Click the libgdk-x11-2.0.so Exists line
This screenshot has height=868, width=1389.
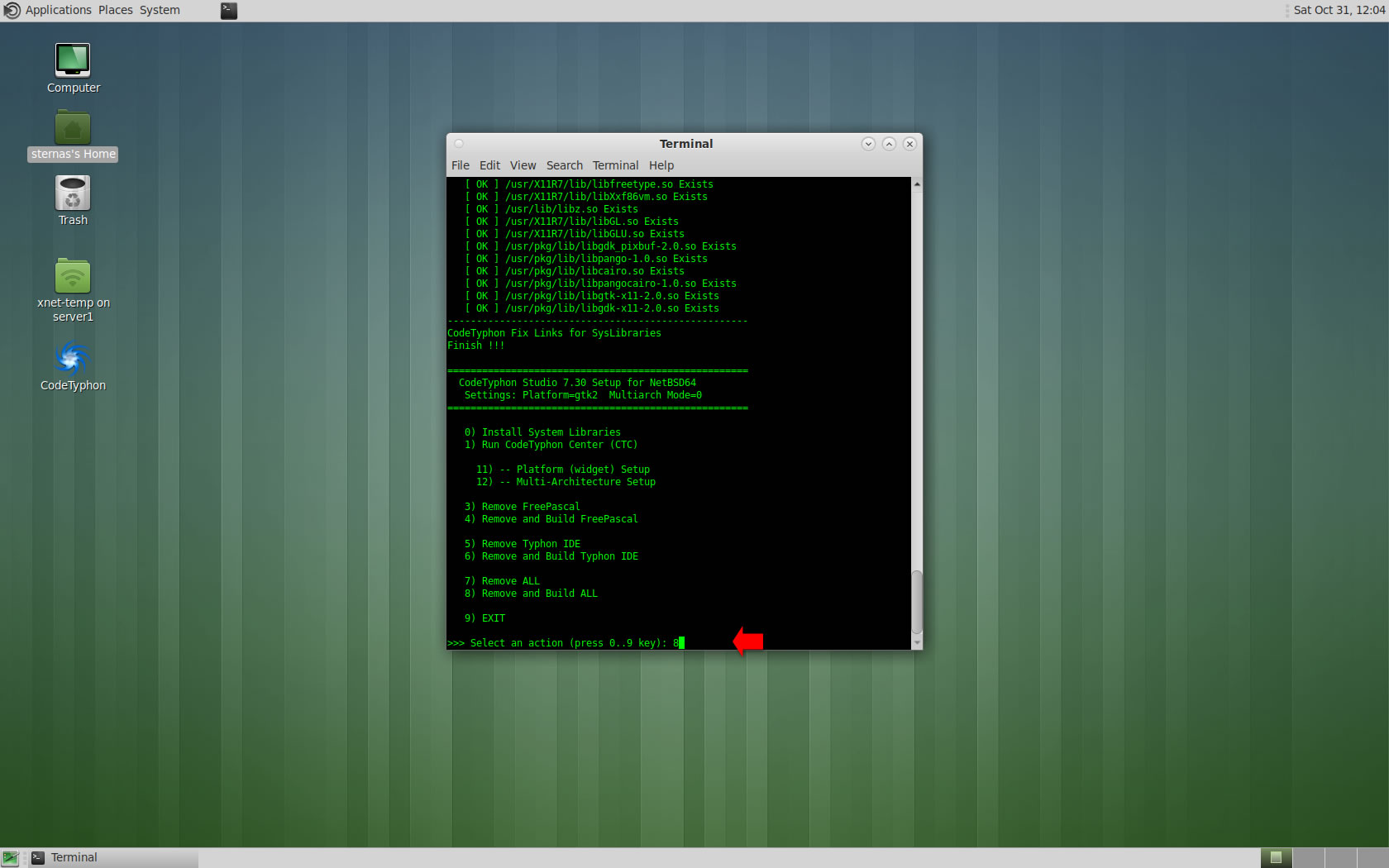tap(591, 308)
